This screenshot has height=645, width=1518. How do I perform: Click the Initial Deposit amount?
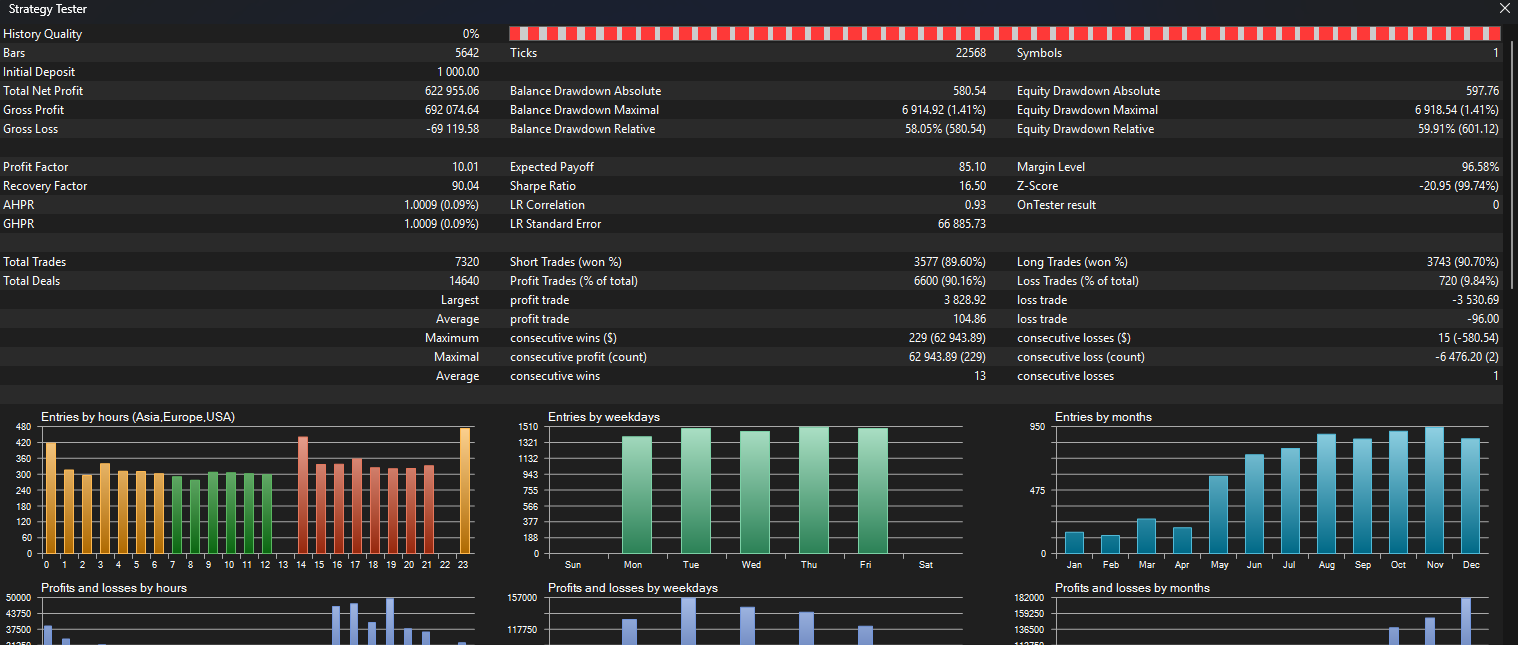[457, 71]
